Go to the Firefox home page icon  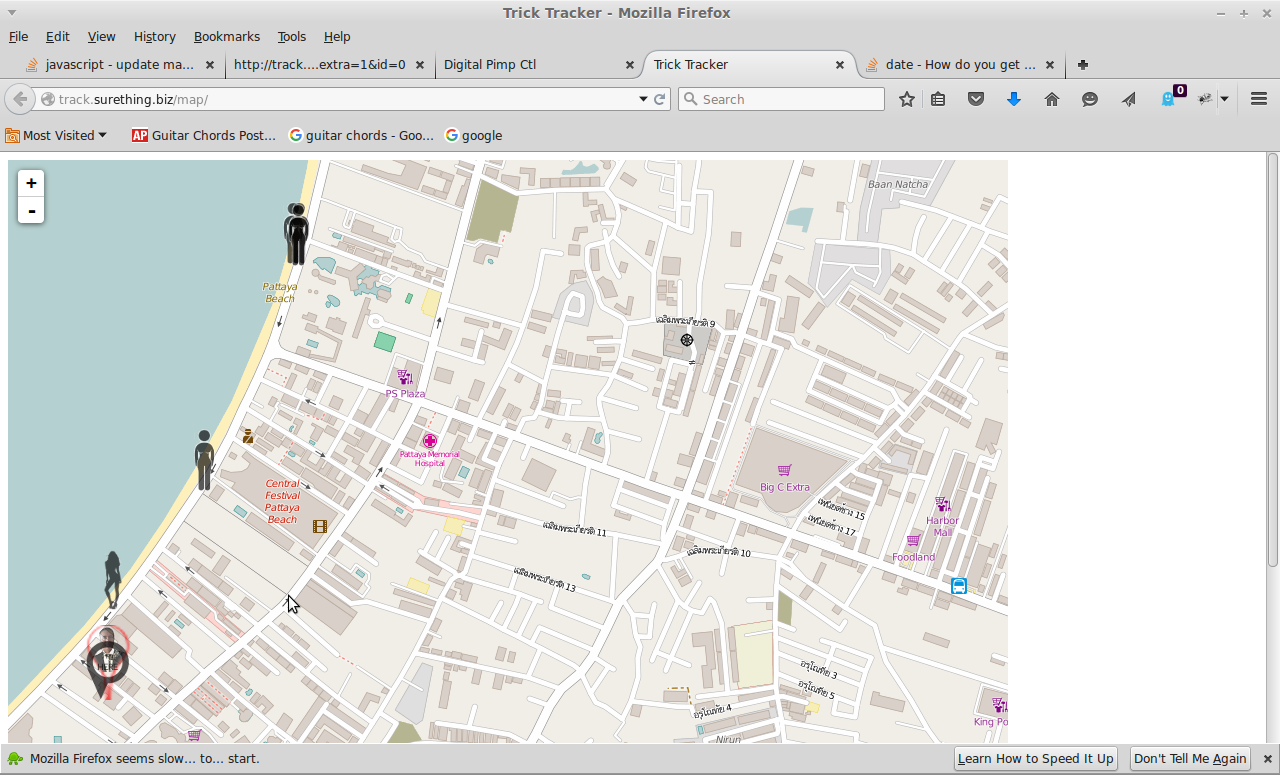click(x=1051, y=99)
